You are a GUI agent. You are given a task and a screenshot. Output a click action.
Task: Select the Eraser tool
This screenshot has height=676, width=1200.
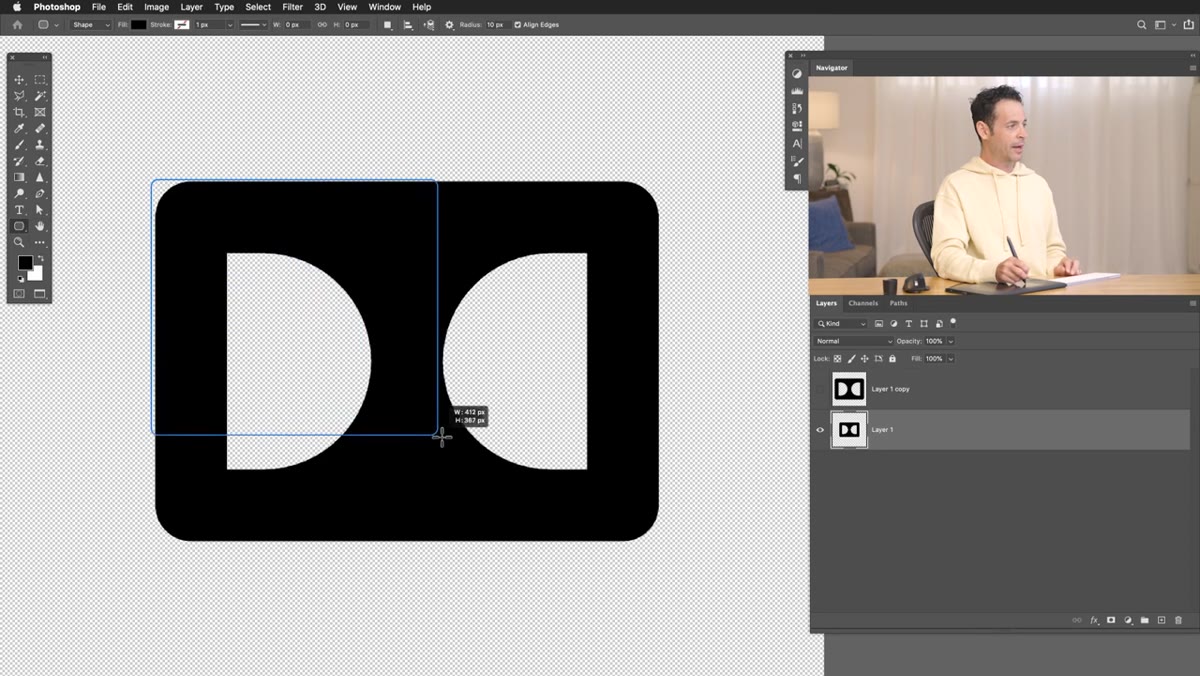pos(40,161)
